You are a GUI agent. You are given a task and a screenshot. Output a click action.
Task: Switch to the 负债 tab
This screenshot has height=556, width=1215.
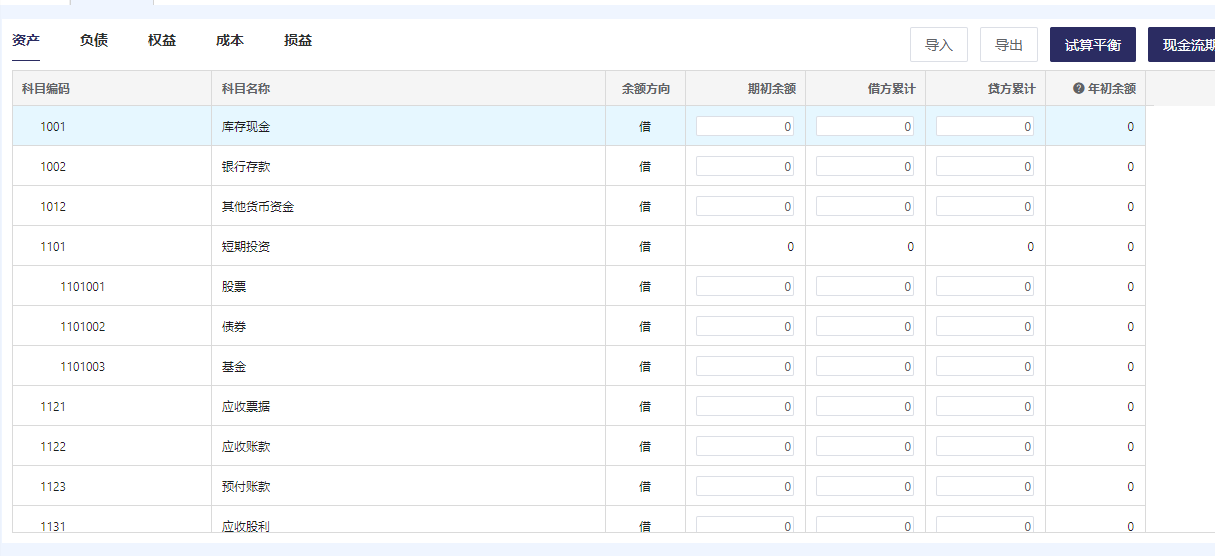tap(94, 41)
